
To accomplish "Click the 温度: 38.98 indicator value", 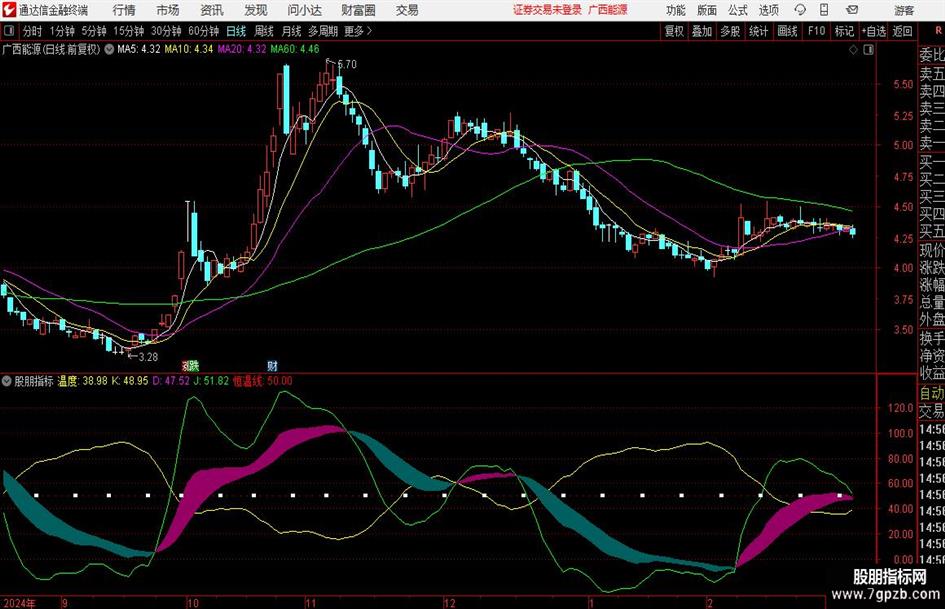I will 83,381.
